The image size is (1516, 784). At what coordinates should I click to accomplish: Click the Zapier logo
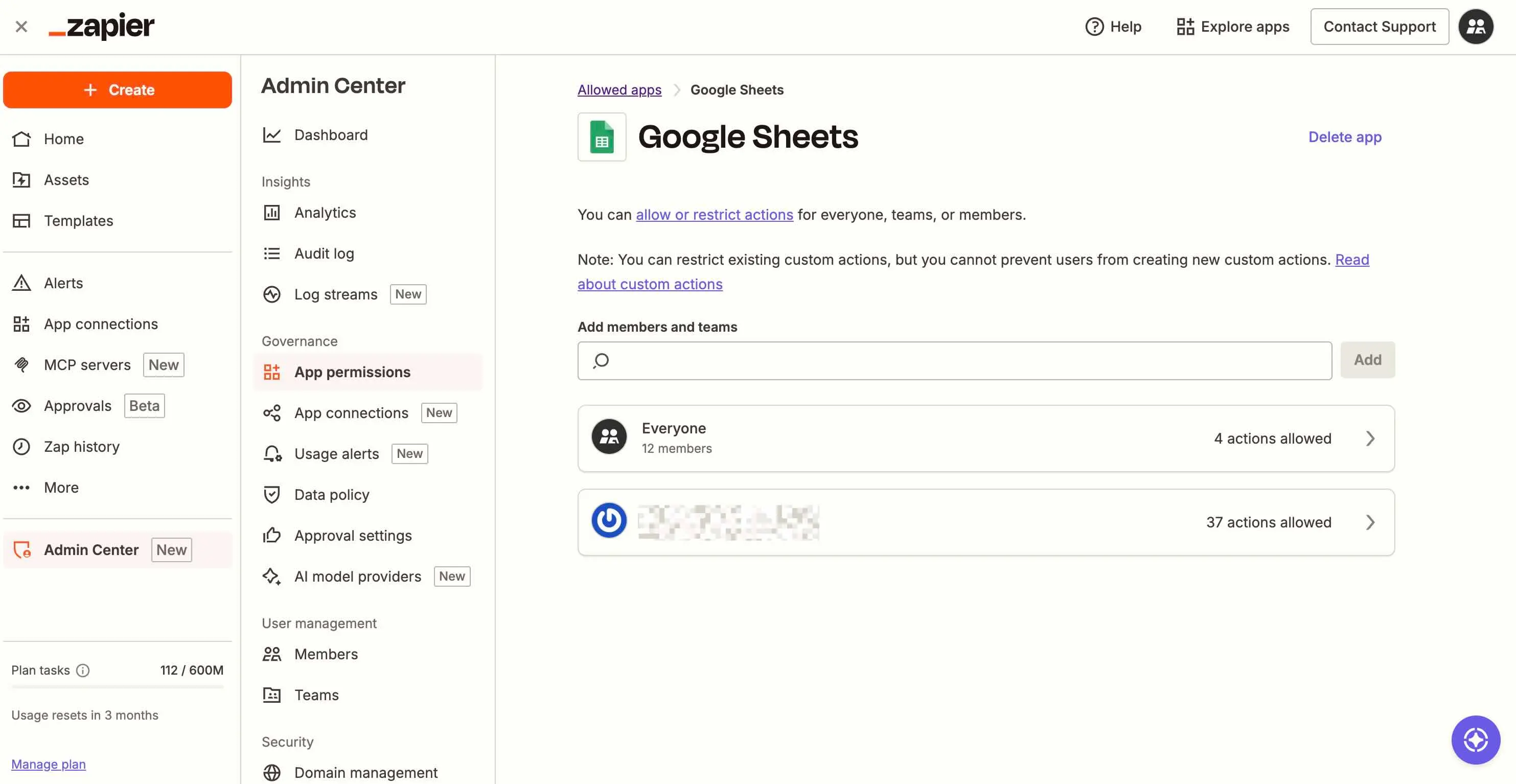coord(101,27)
